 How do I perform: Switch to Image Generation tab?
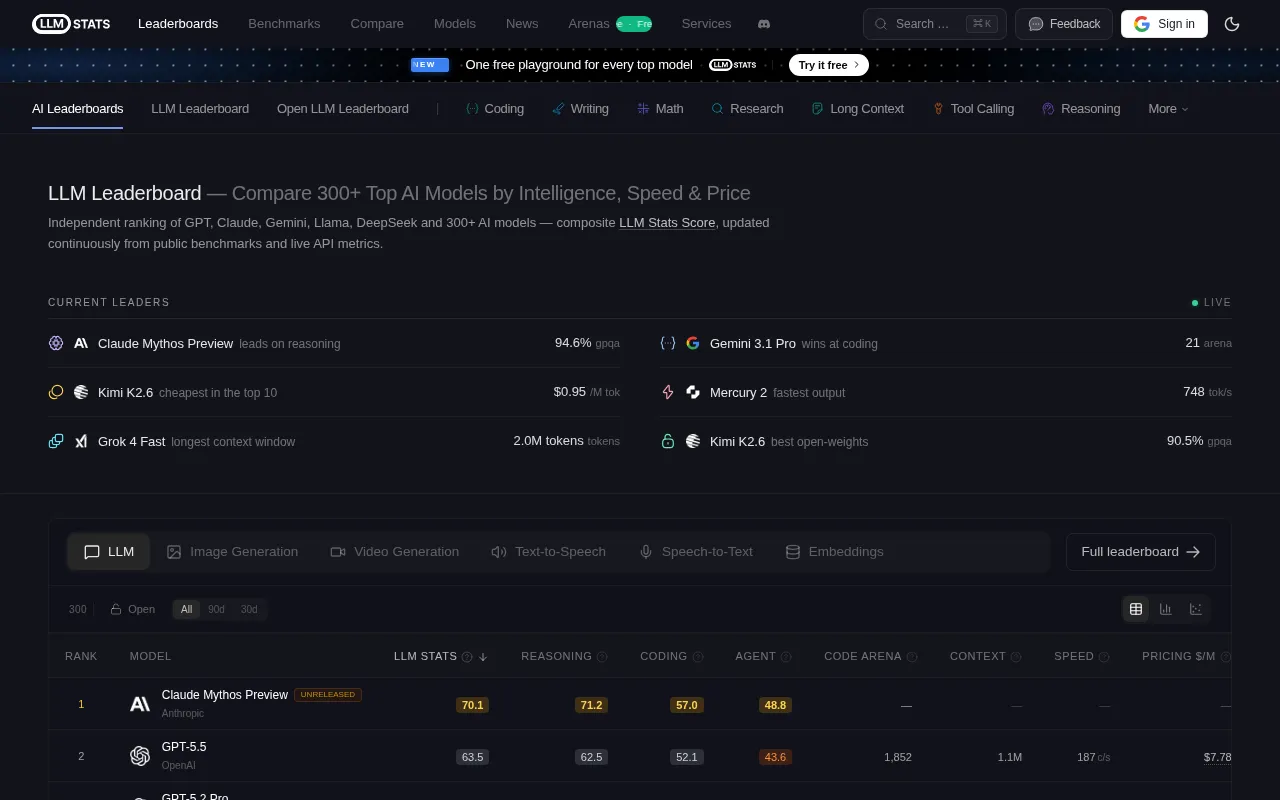232,552
